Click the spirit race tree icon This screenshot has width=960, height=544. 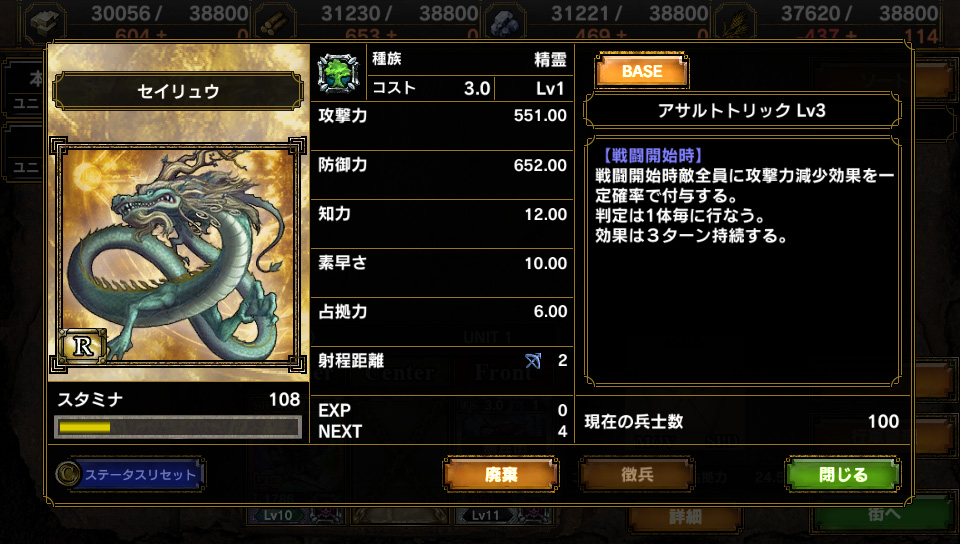(x=337, y=73)
